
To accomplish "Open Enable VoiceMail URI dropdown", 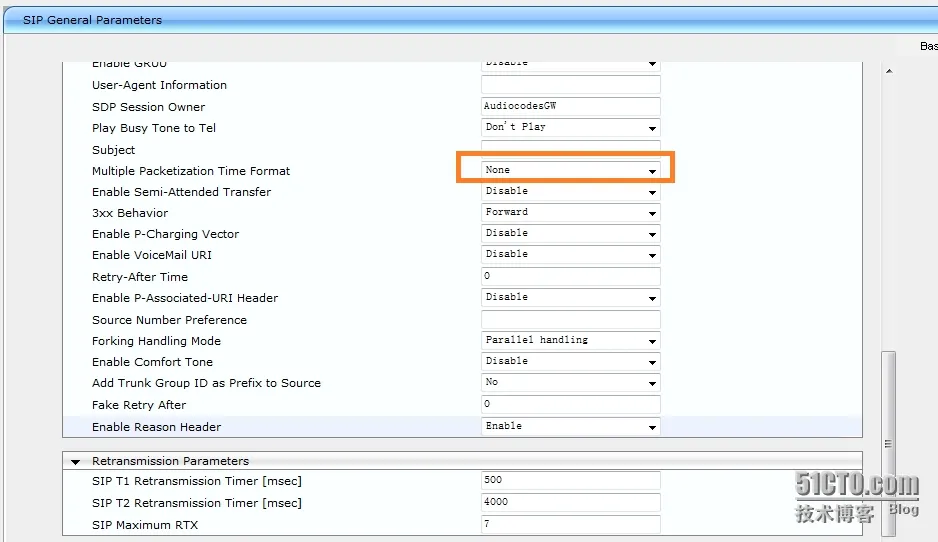I will (570, 254).
